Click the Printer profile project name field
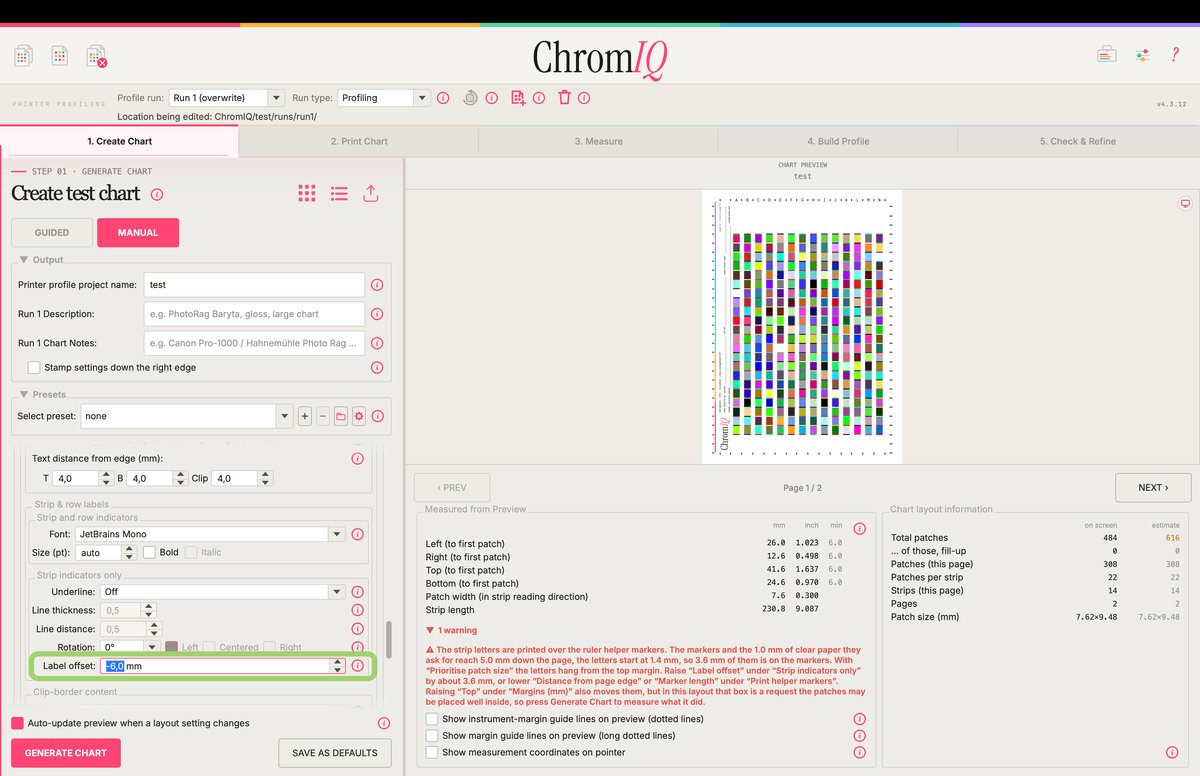 [x=254, y=285]
